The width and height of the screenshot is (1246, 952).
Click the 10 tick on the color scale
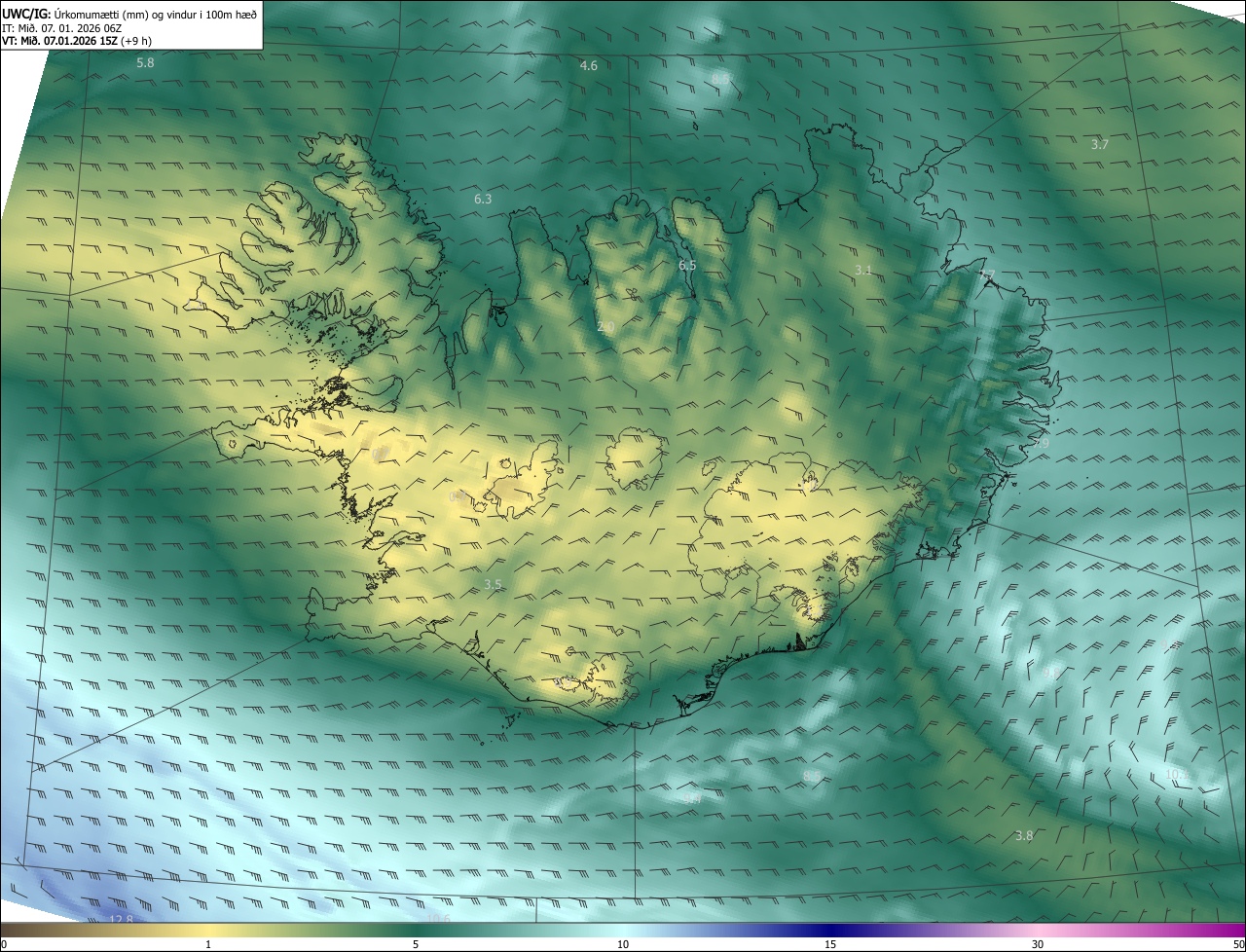(623, 944)
